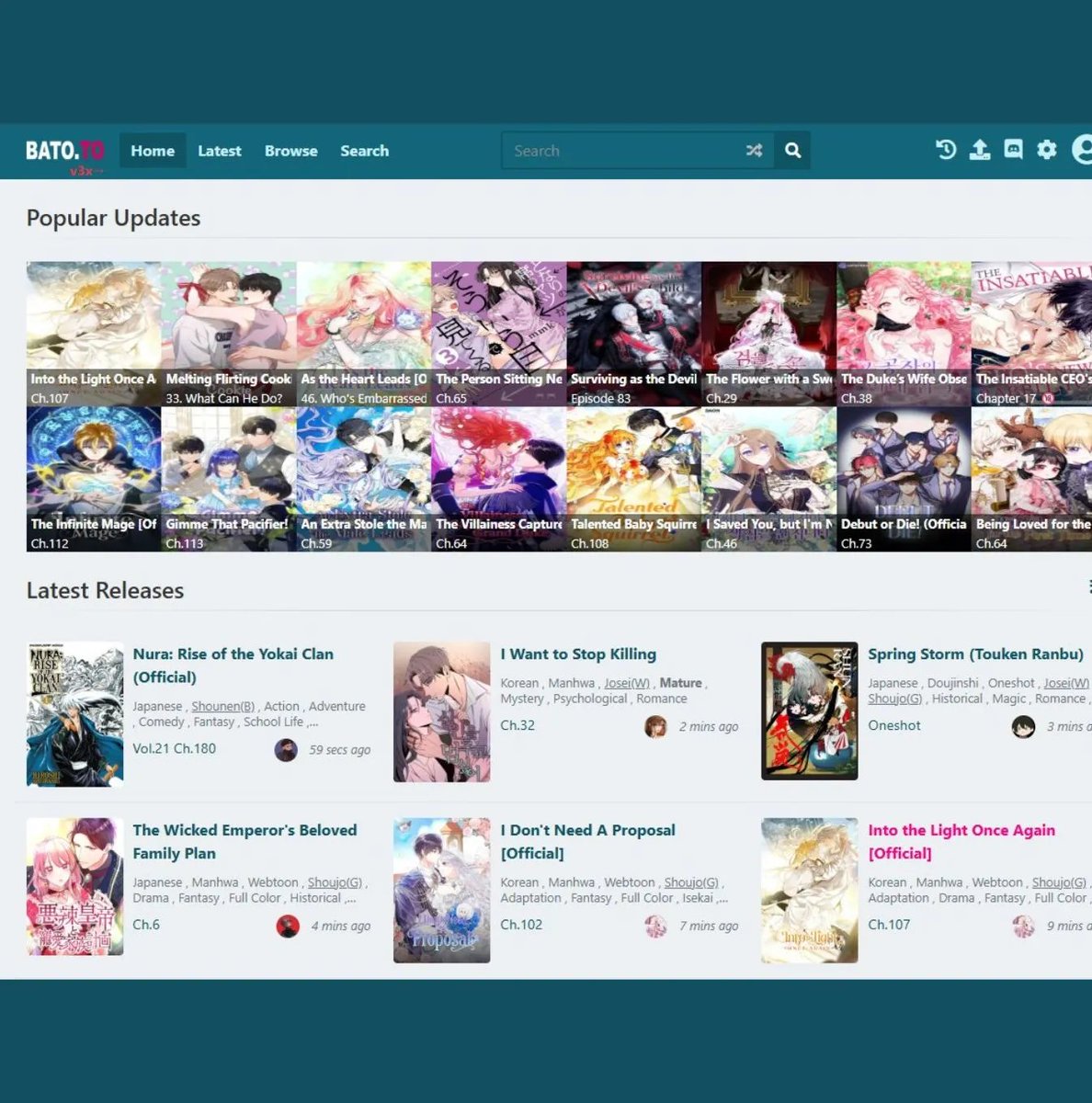
Task: Click Nura Yokai Clan cover image
Action: [74, 714]
